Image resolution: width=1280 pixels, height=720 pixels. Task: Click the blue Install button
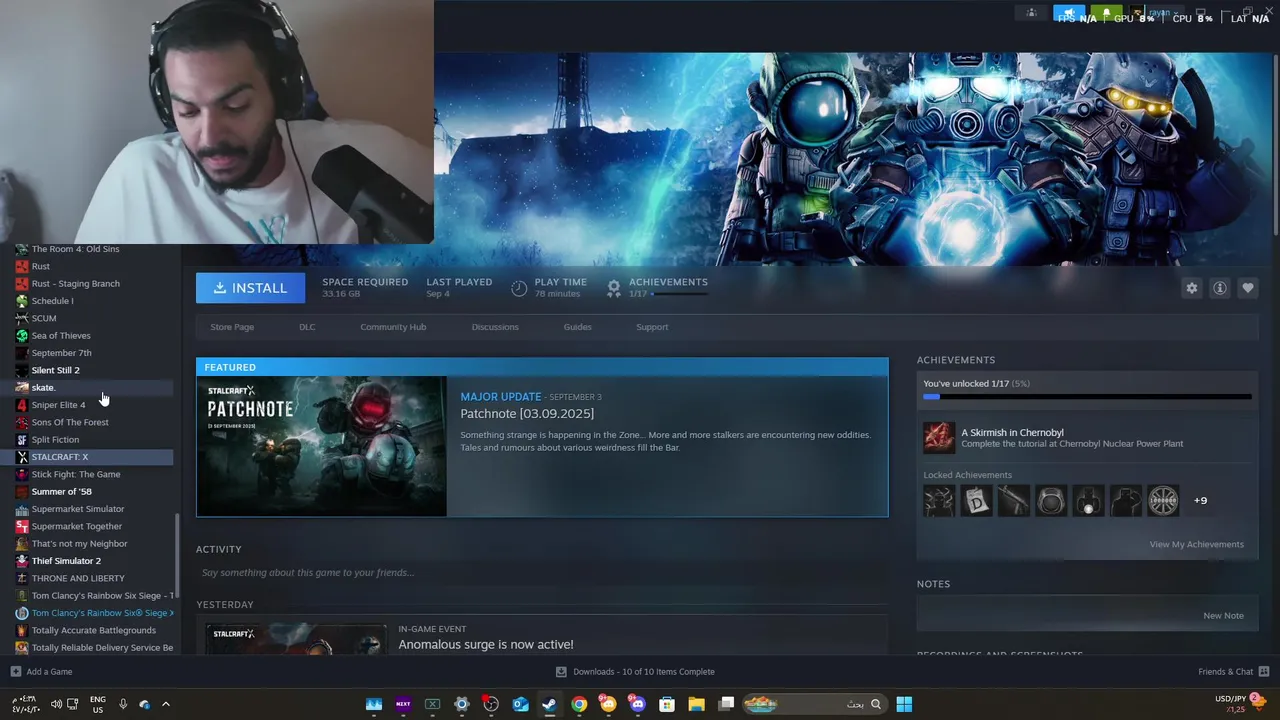(x=250, y=288)
